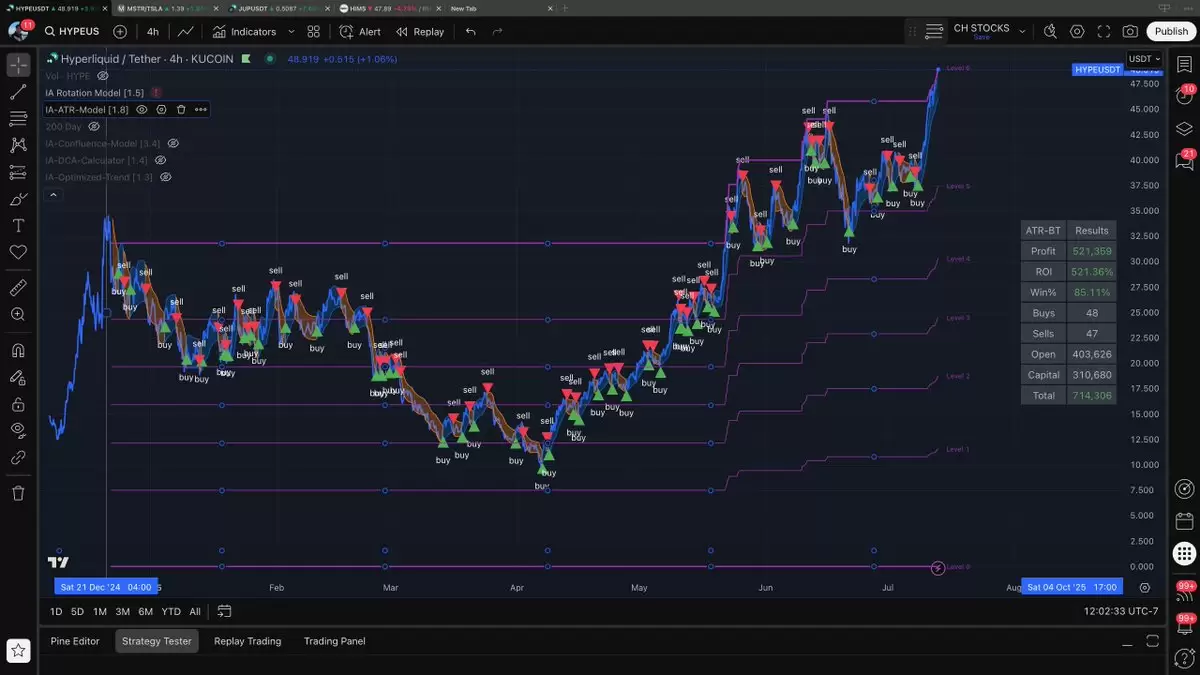Open the layout setup lines icon
Viewport: 1200px width, 675px height.
coord(934,31)
